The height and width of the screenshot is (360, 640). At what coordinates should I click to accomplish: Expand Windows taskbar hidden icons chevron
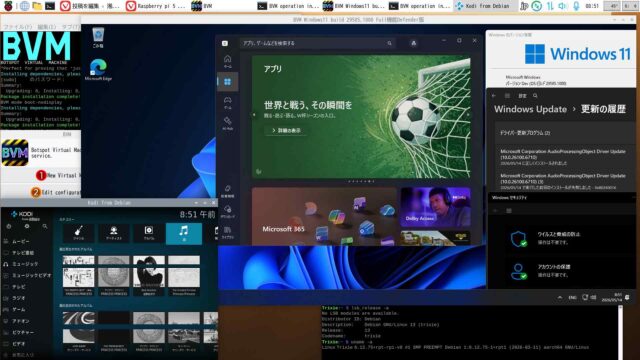coord(560,298)
